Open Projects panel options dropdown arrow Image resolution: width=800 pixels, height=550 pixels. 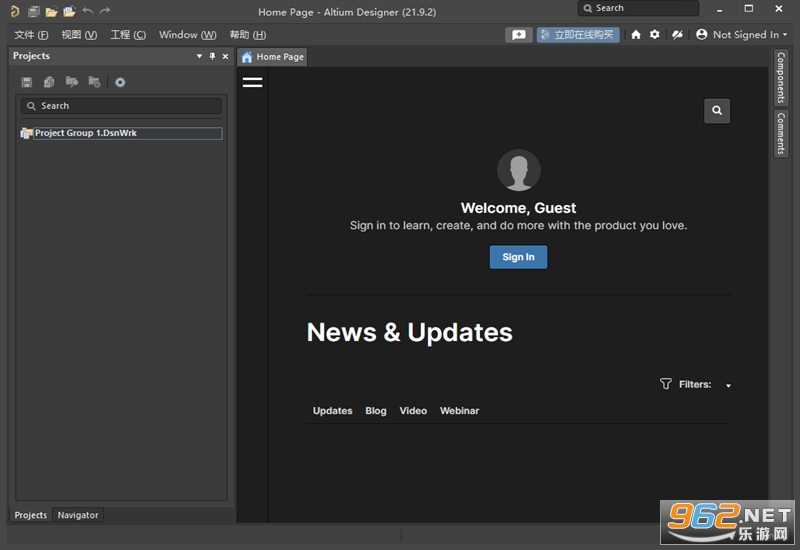click(x=199, y=56)
